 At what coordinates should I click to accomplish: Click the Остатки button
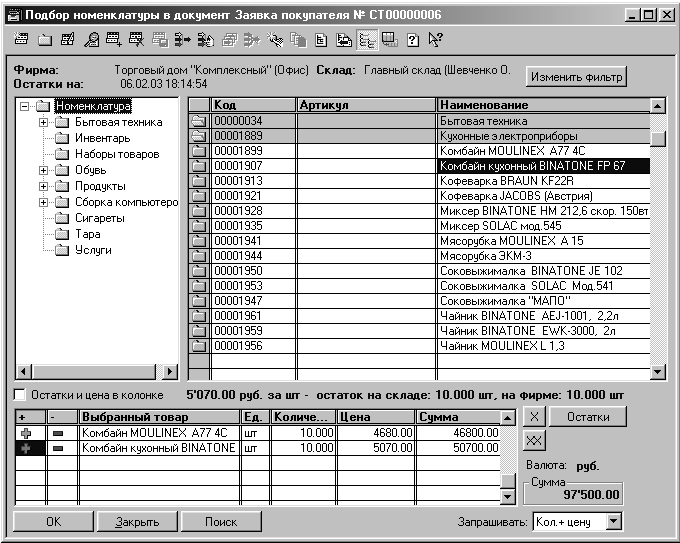[x=588, y=417]
